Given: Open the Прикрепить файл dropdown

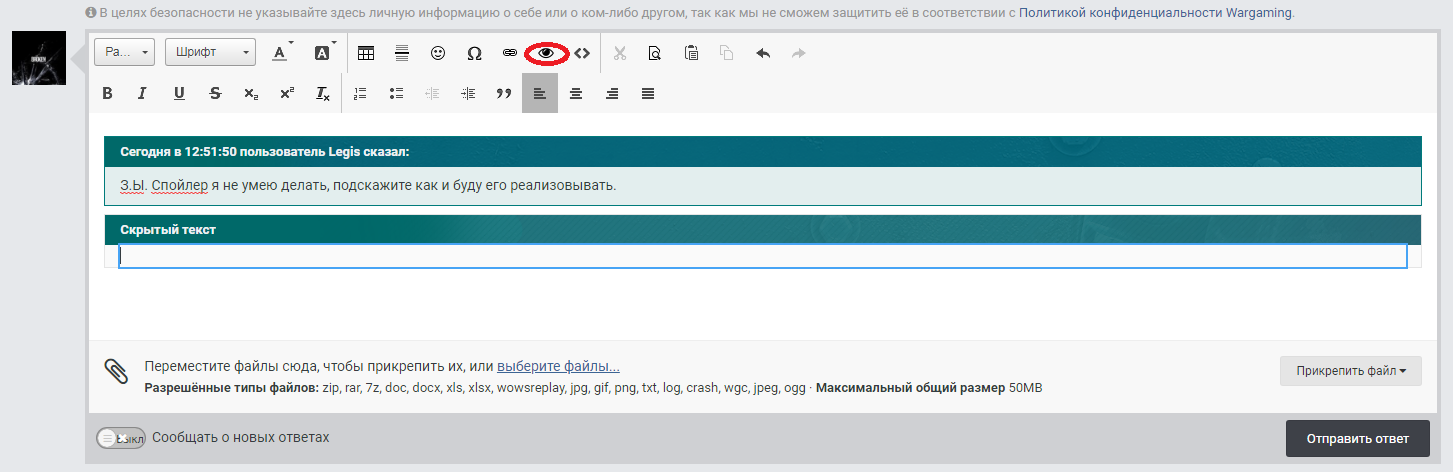Looking at the screenshot, I should point(1351,371).
